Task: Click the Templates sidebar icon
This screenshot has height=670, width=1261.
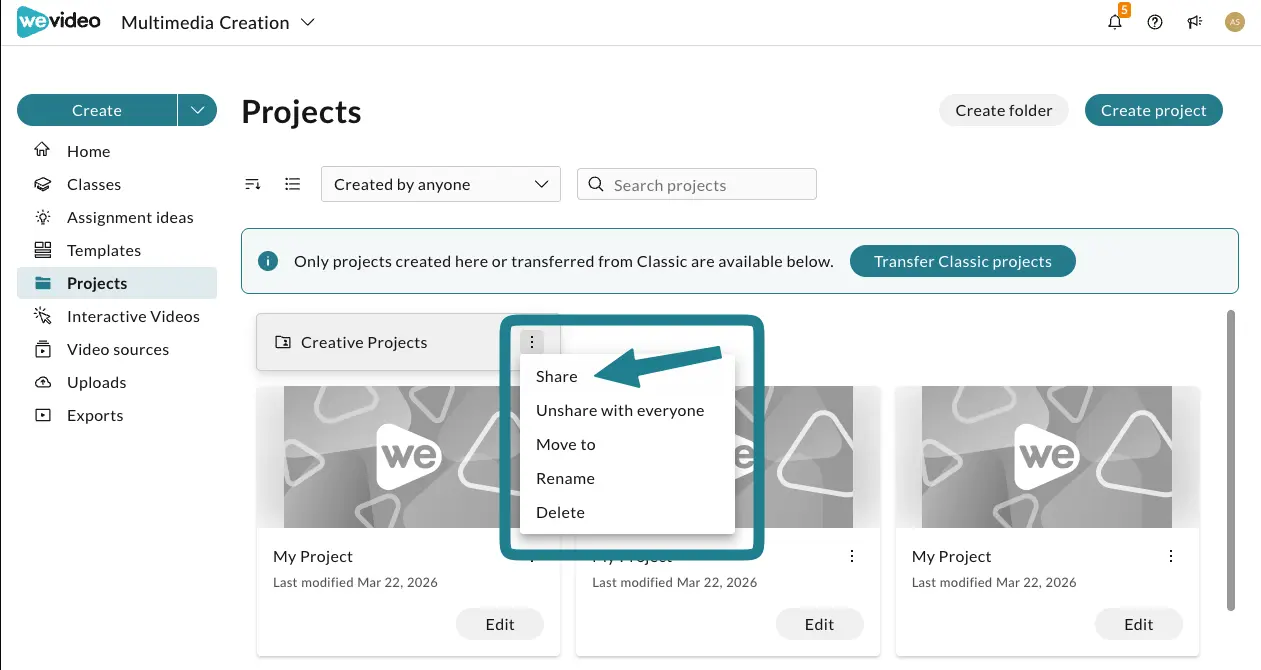Action: tap(42, 250)
